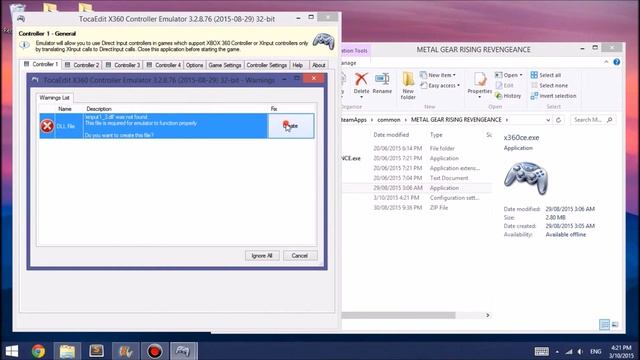This screenshot has width=640, height=360.
Task: Click the ENG language indicator in the tray
Action: click(x=596, y=351)
